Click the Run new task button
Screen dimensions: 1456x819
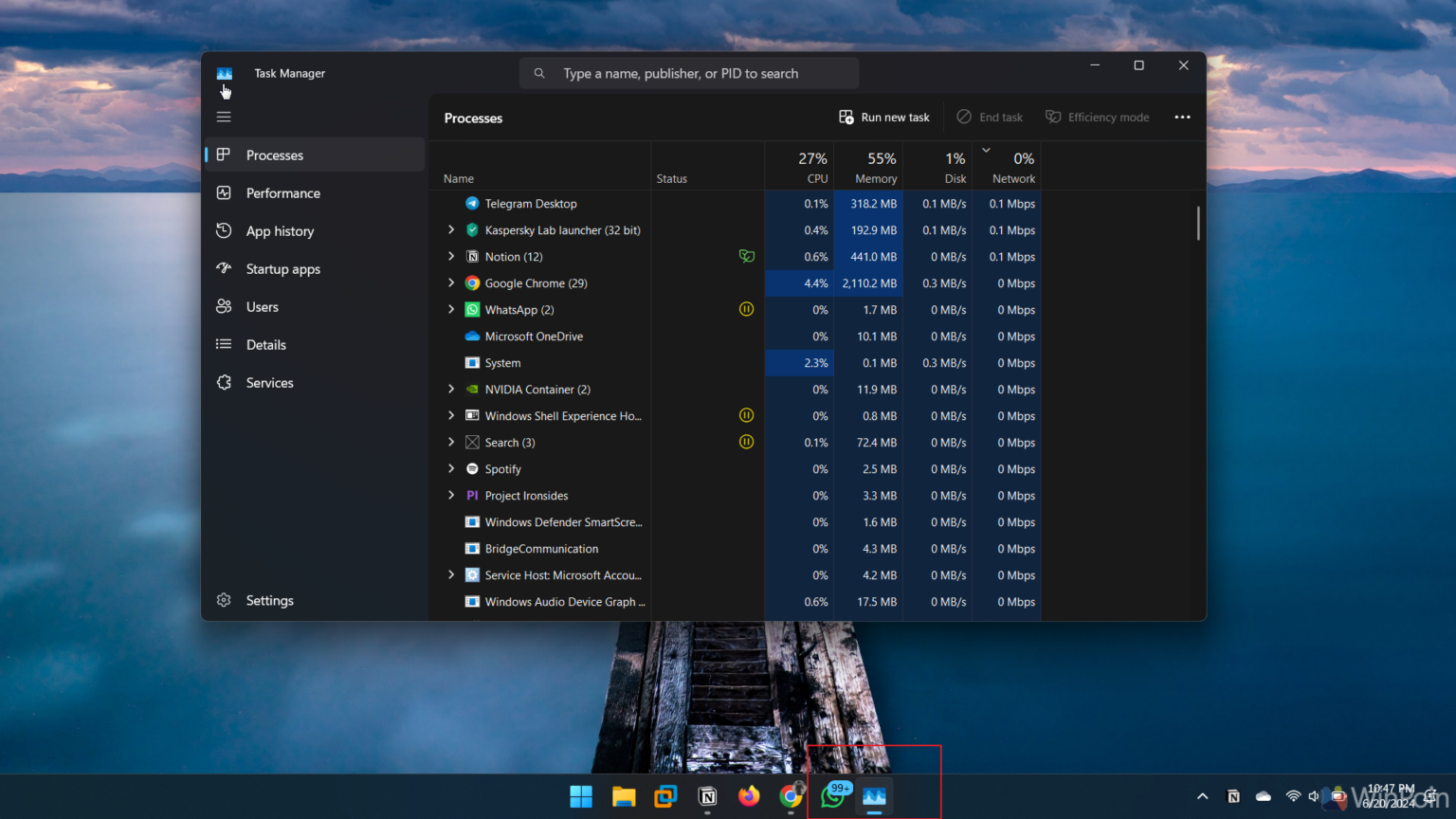883,117
